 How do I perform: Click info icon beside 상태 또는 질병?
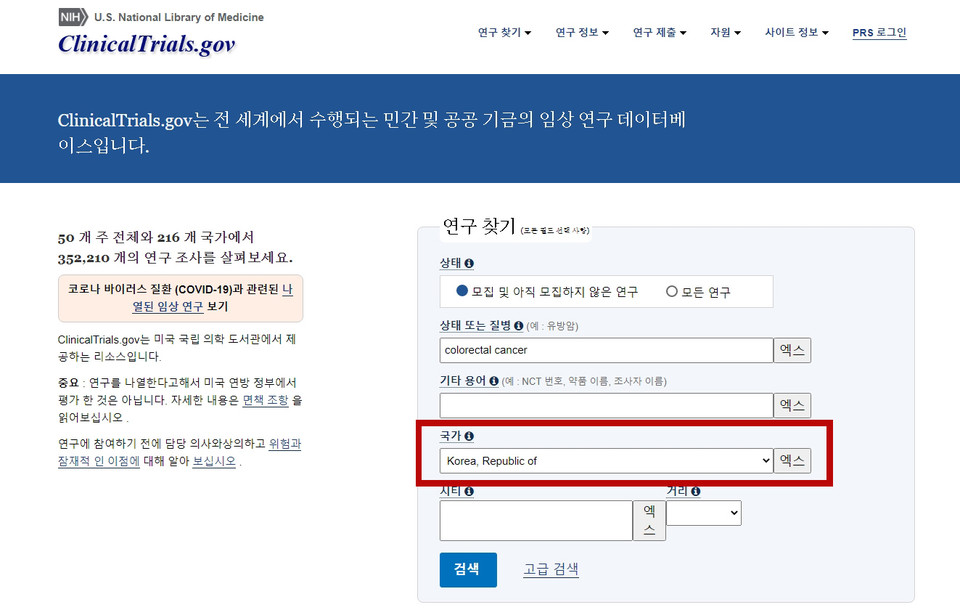point(519,326)
